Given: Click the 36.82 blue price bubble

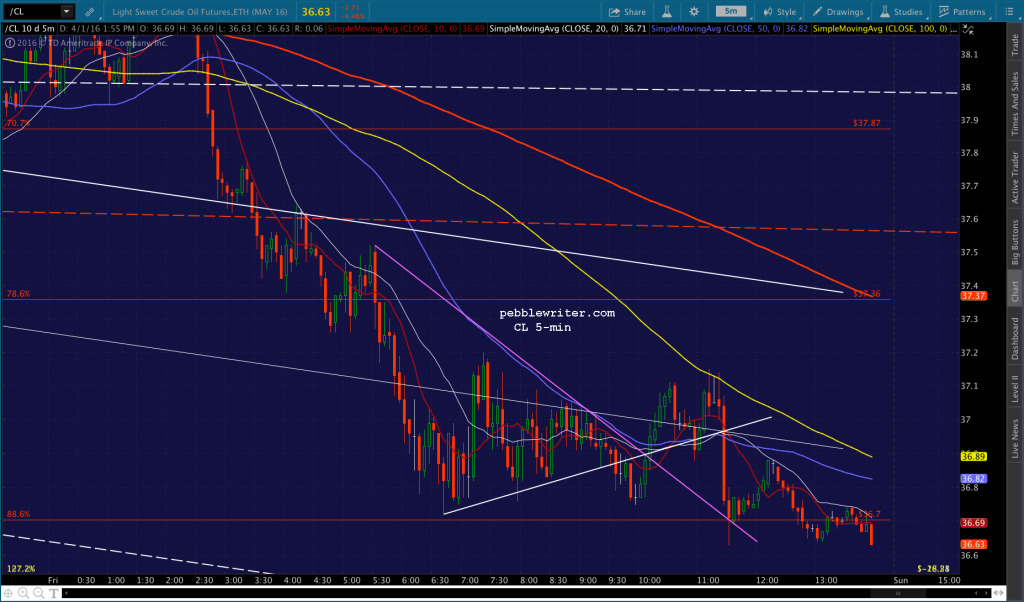Looking at the screenshot, I should point(973,479).
